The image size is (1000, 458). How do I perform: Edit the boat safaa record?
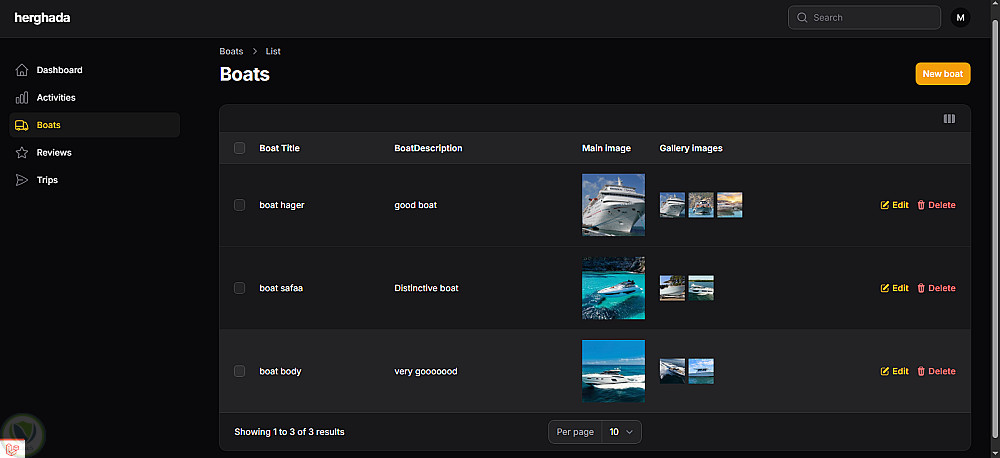pyautogui.click(x=894, y=288)
